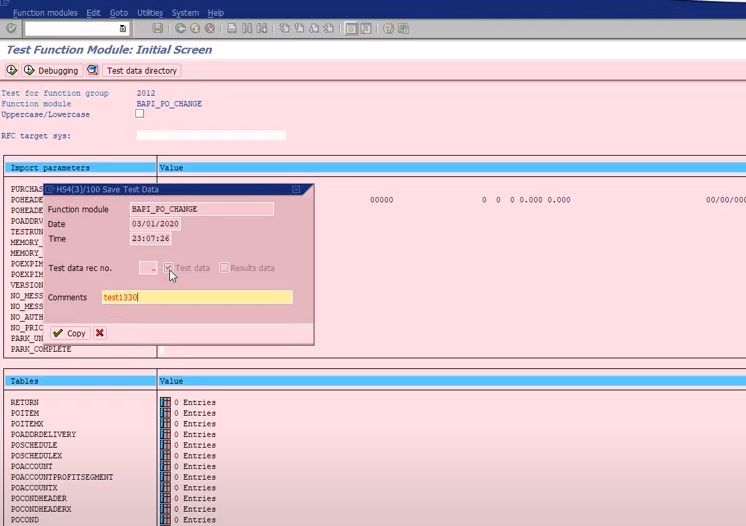Open the POITEM table entries icon
The image size is (746, 526).
coord(165,413)
